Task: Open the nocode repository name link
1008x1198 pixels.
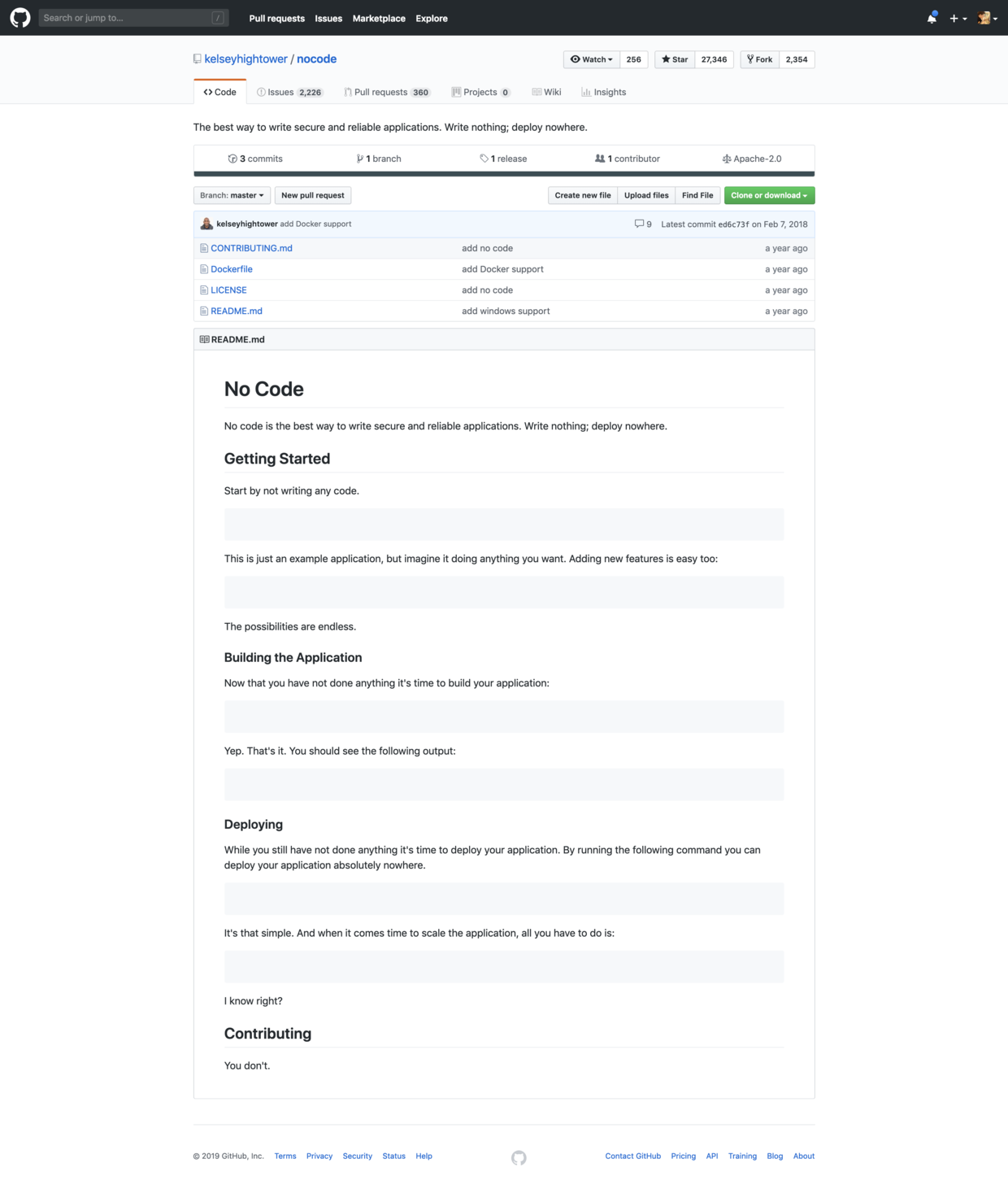Action: (316, 59)
